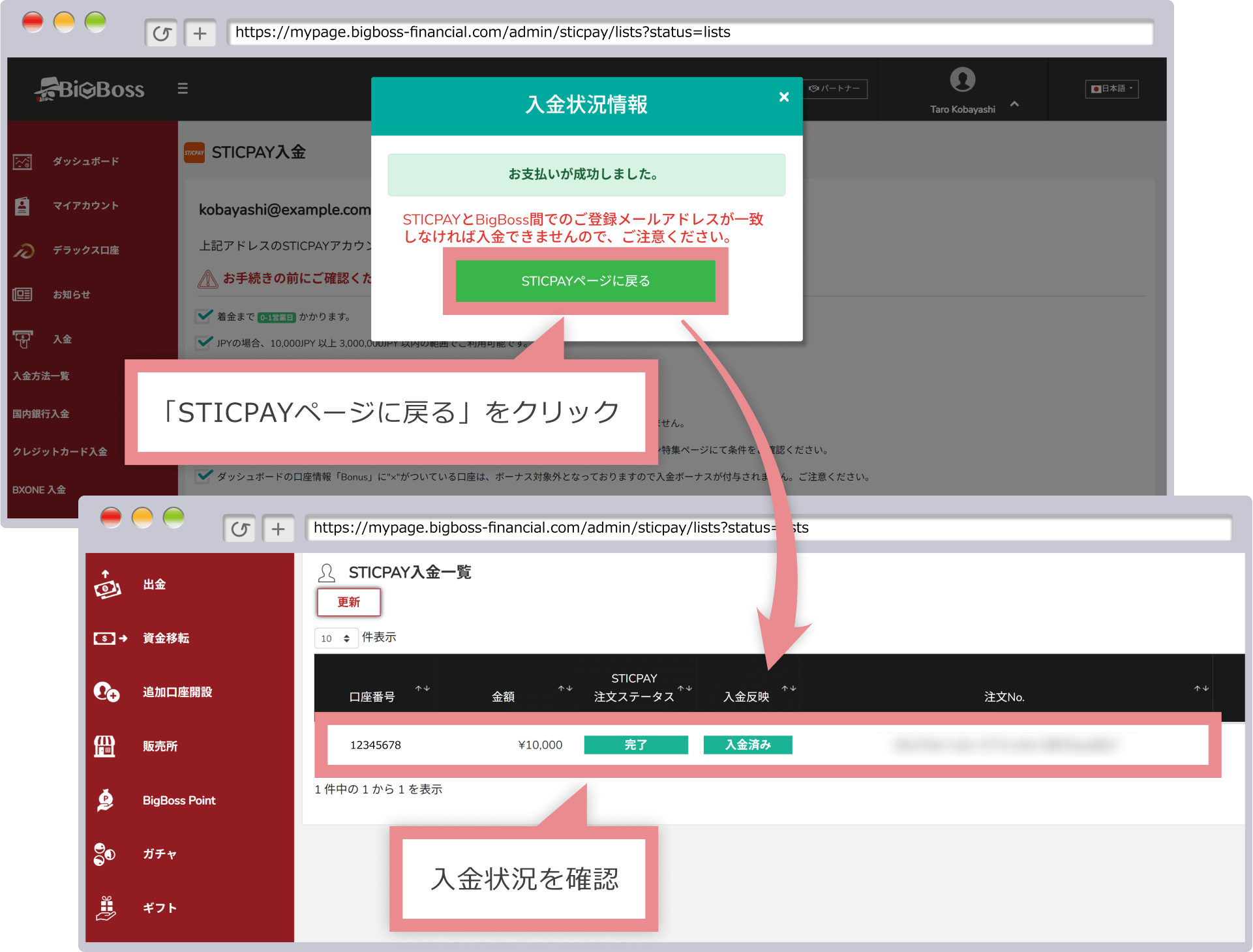The image size is (1253, 952).
Task: Click the withdrawal (出金) sidebar icon
Action: click(107, 585)
